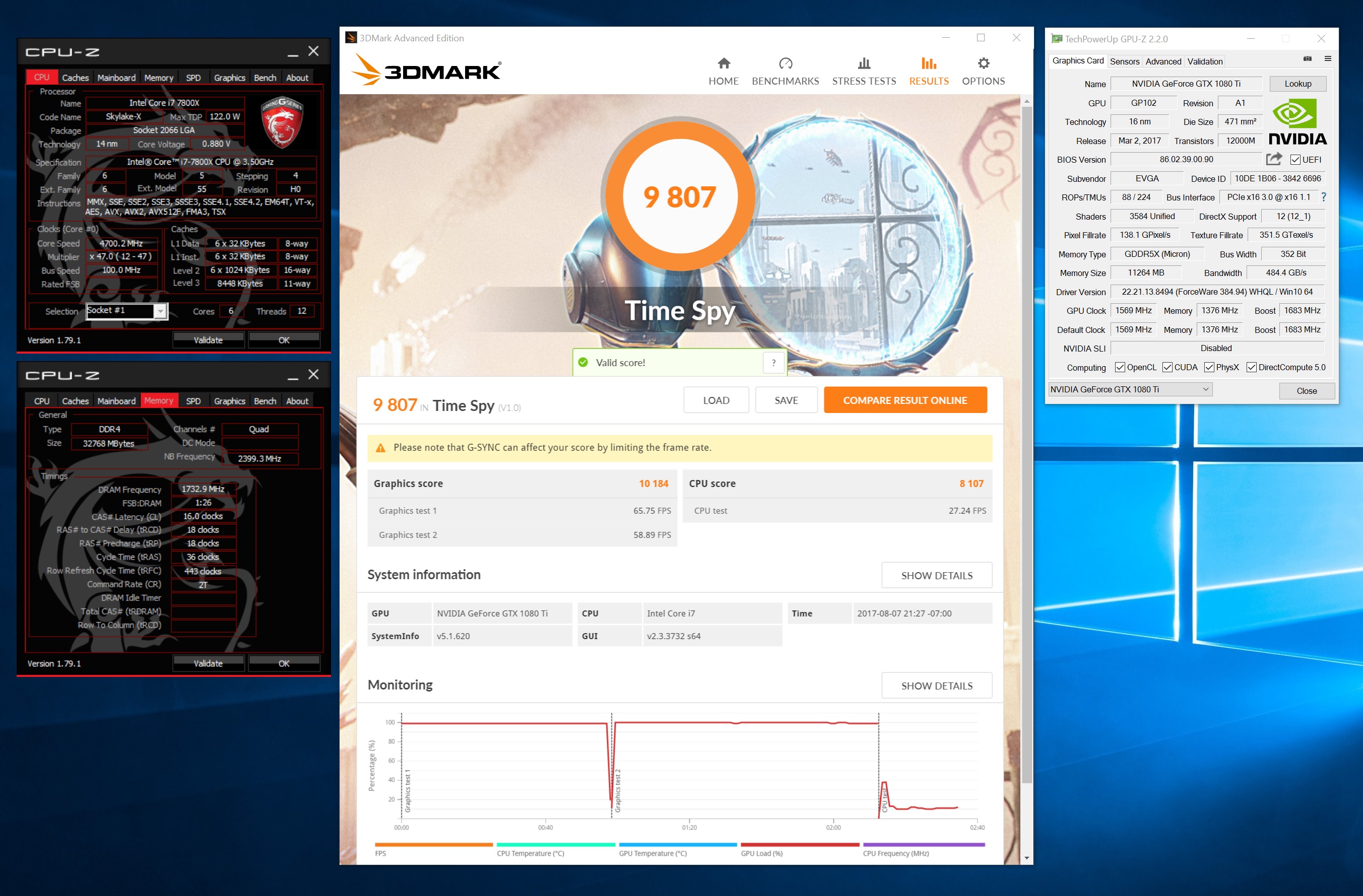Show details for System information

point(936,575)
